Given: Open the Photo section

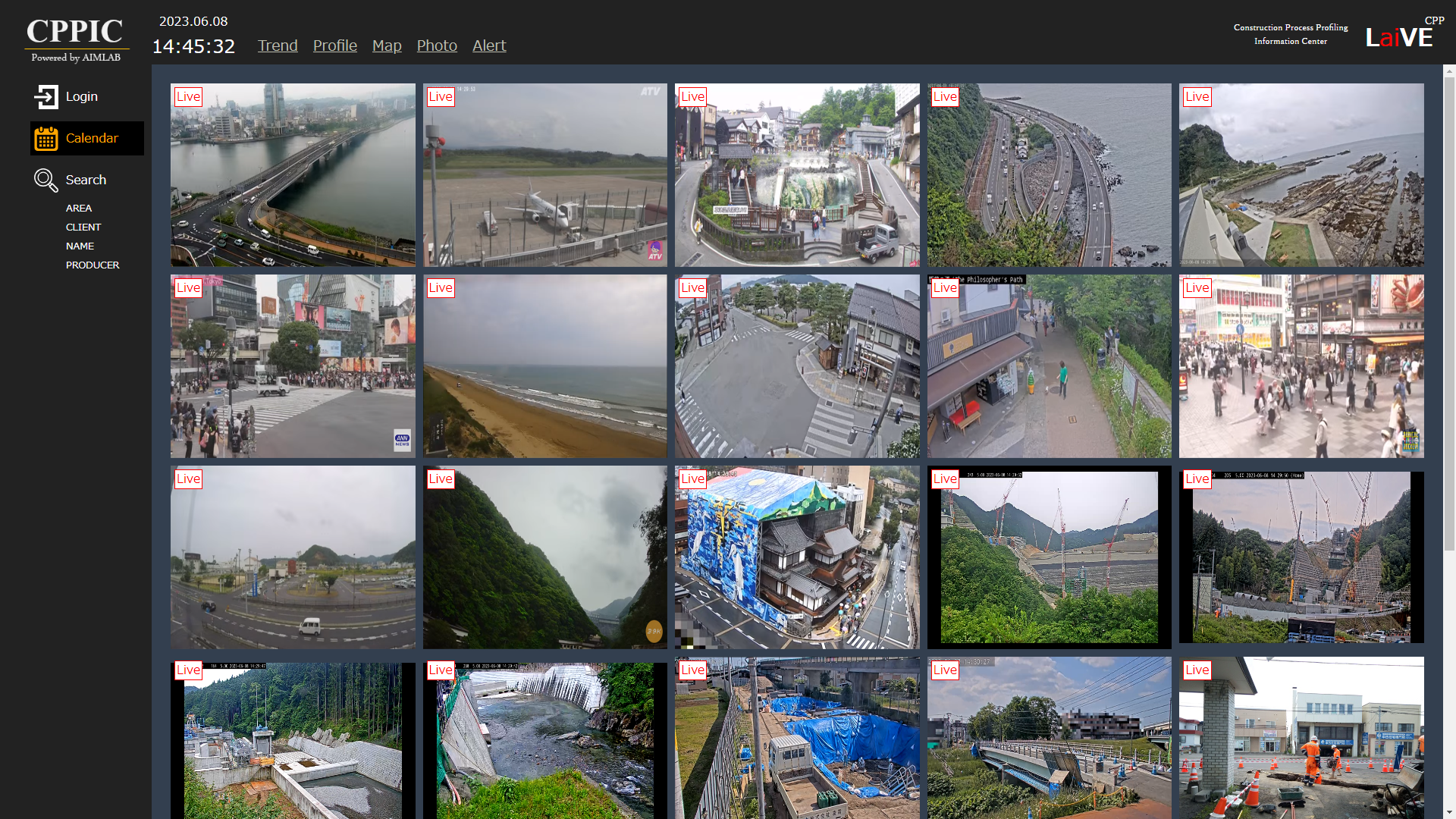Looking at the screenshot, I should point(437,45).
